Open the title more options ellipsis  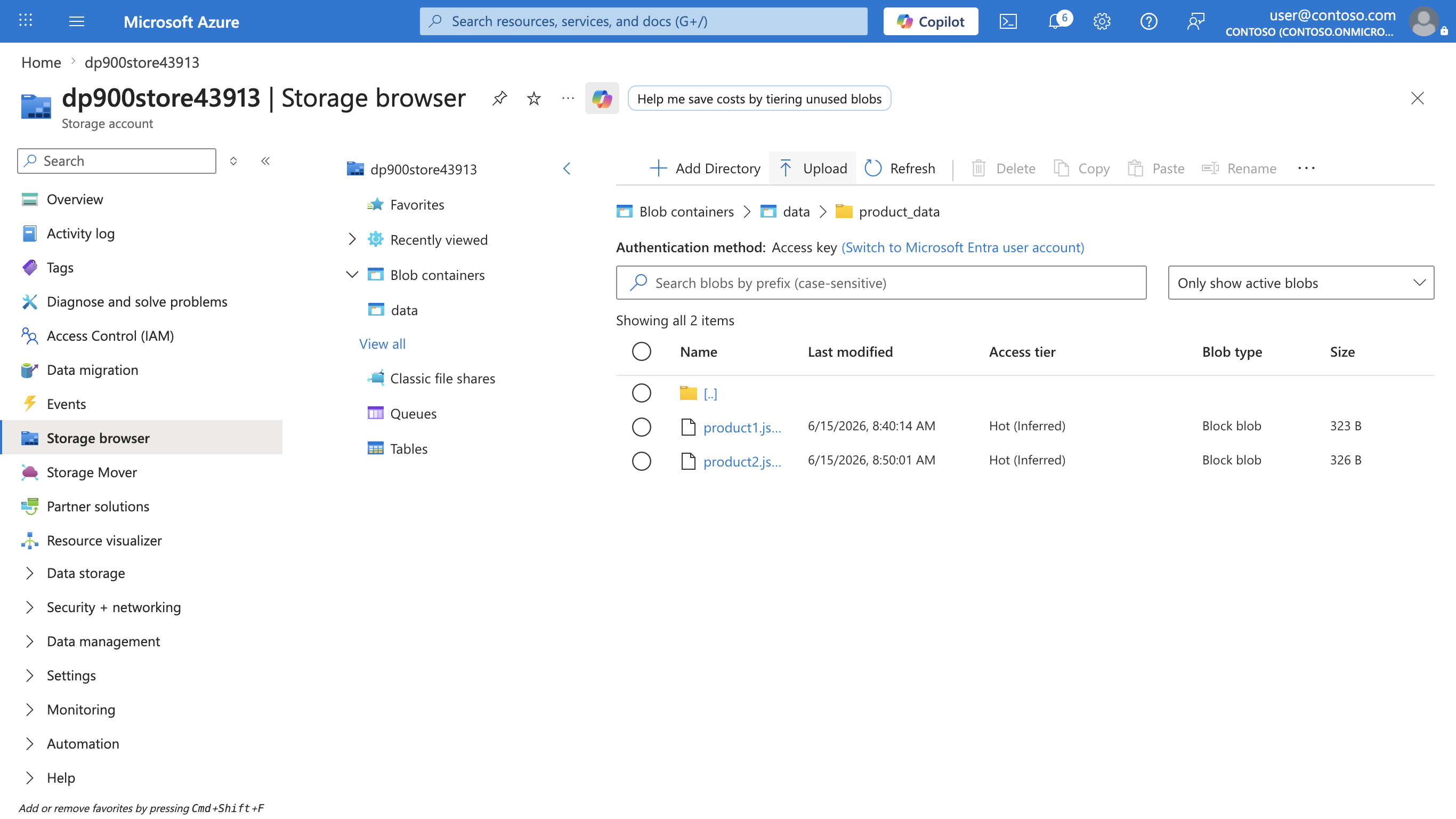[568, 99]
